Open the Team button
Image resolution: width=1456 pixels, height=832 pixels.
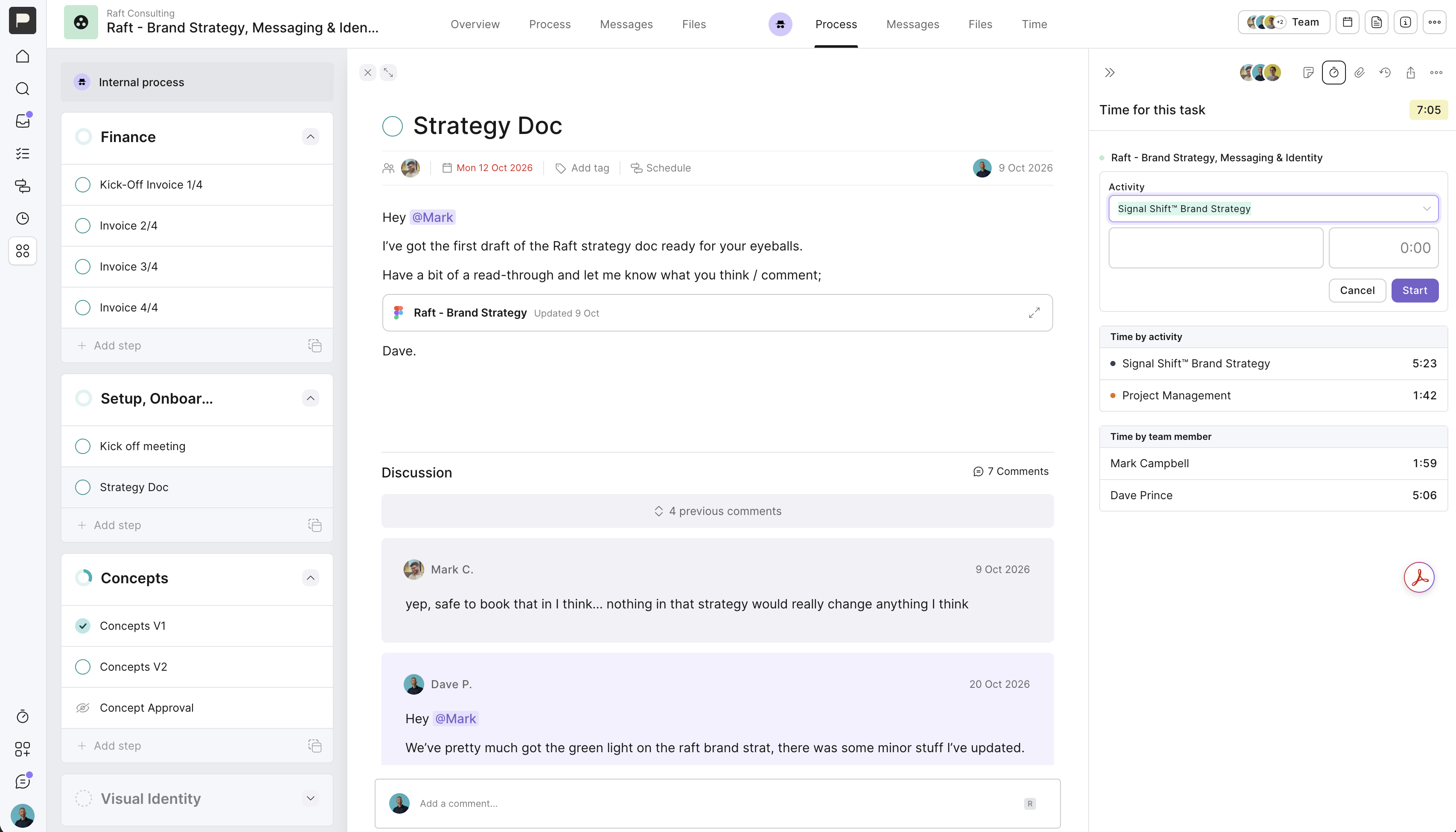(1284, 22)
